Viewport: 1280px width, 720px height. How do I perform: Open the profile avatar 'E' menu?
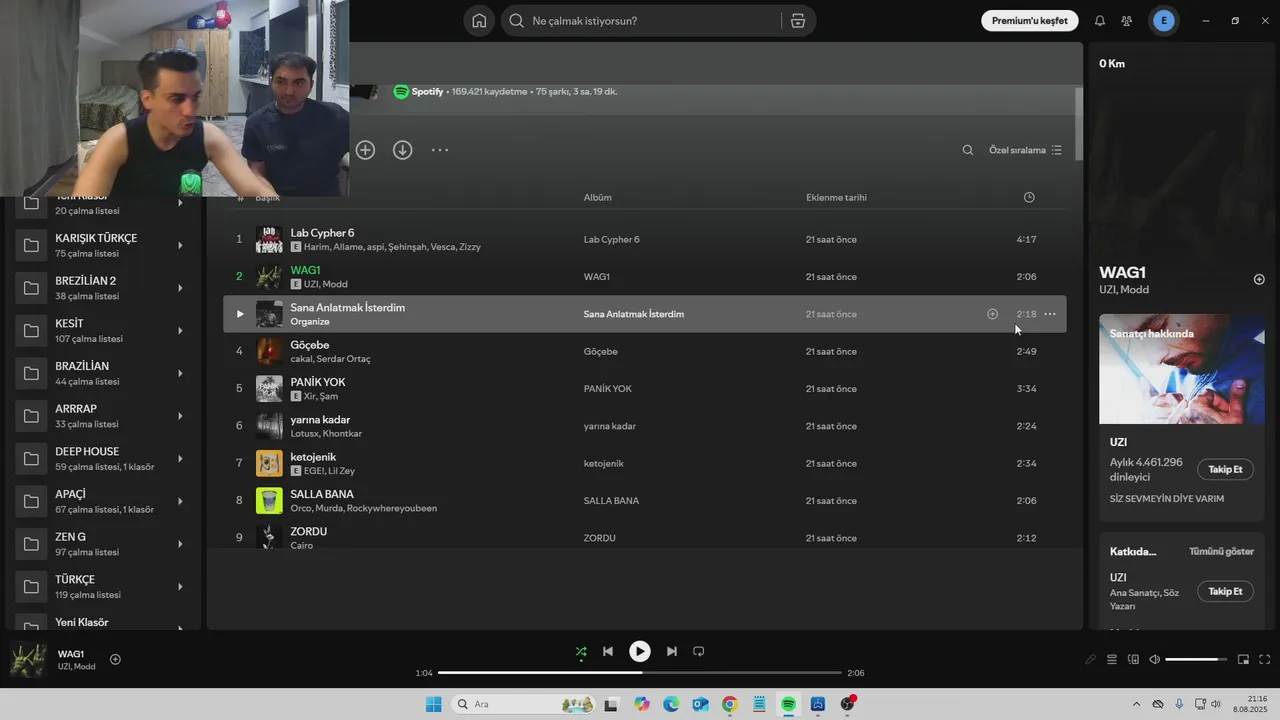(x=1164, y=21)
